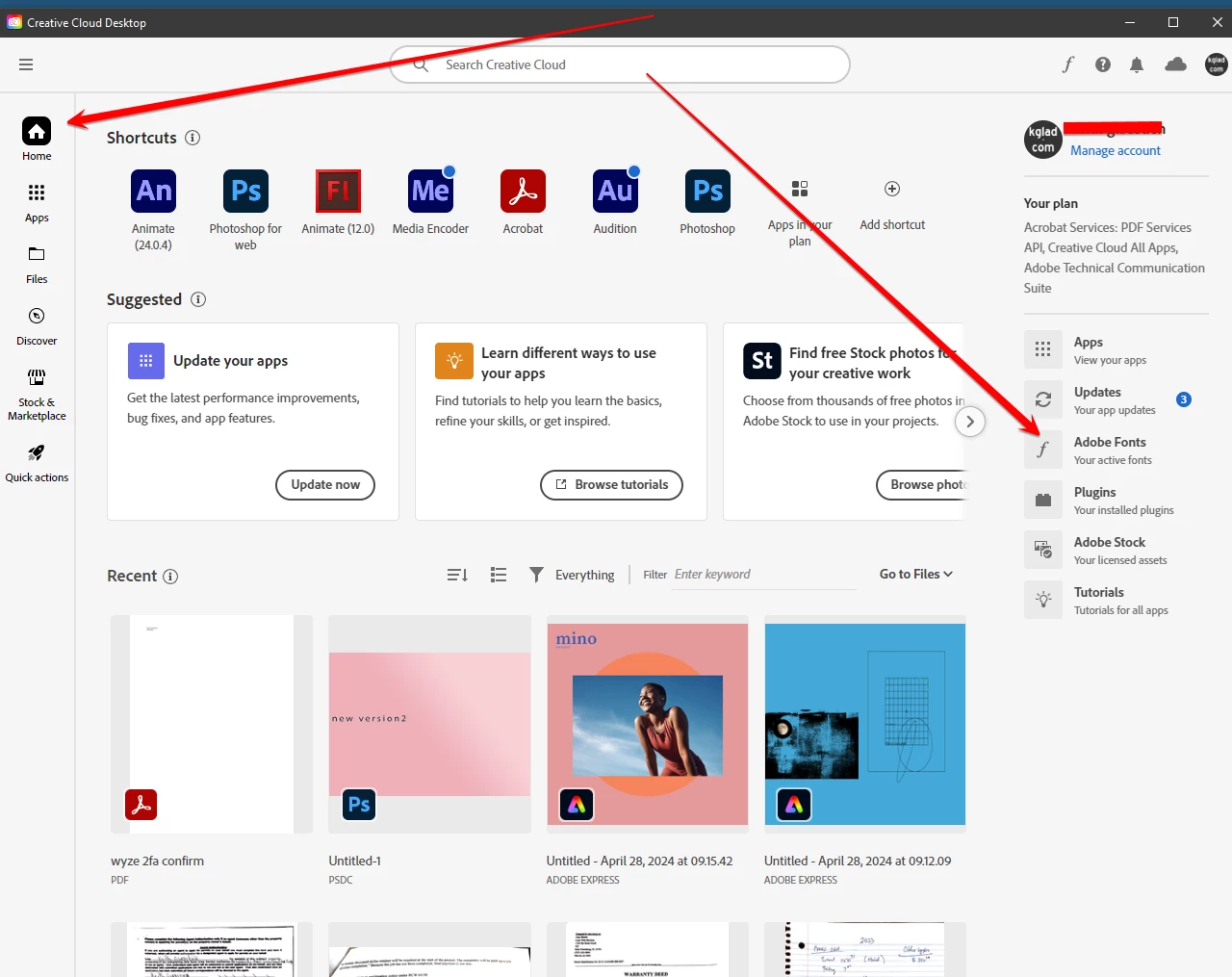Launch Acrobat shortcut
This screenshot has width=1232, height=977.
point(523,191)
